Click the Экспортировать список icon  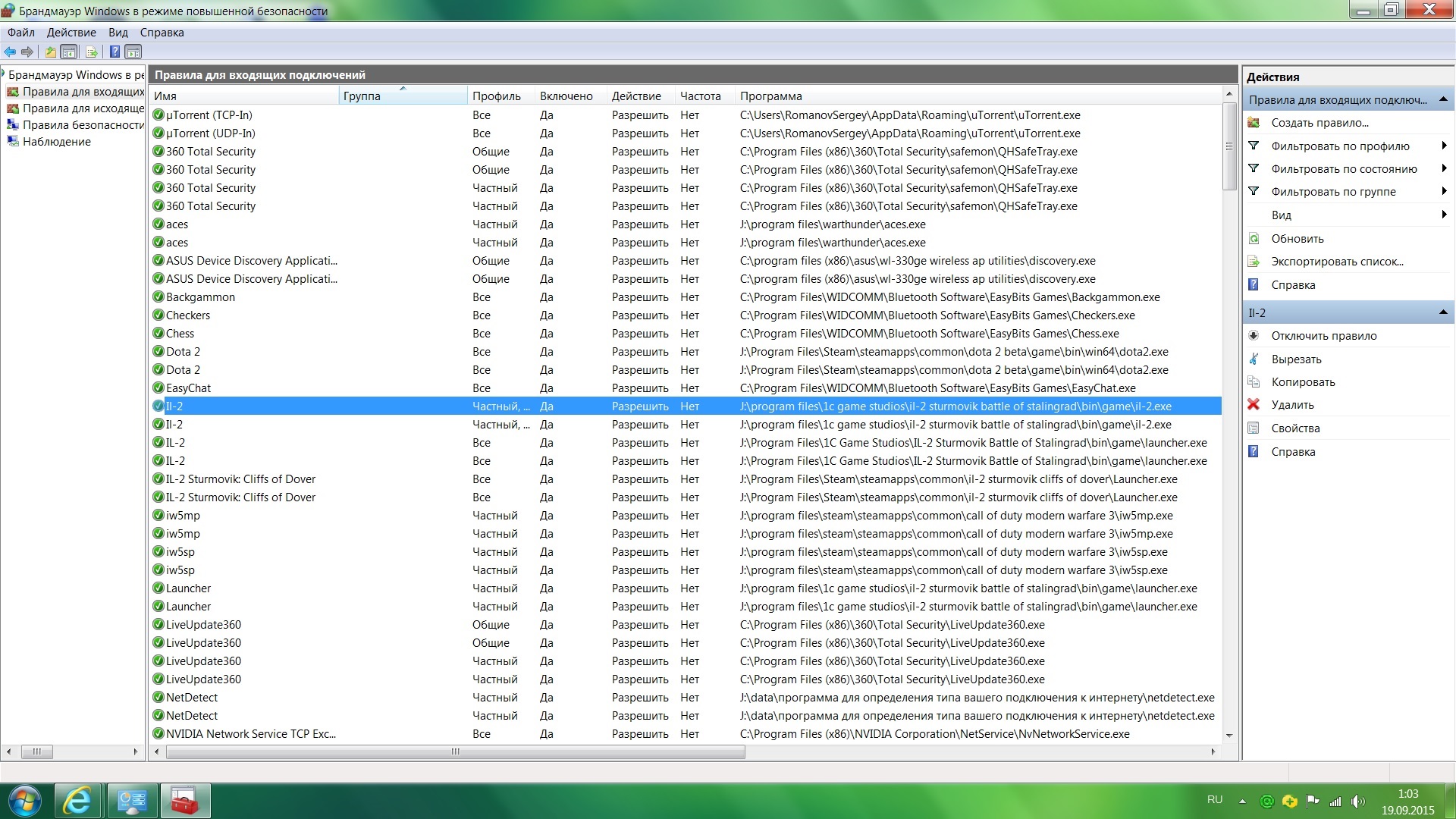click(1254, 262)
